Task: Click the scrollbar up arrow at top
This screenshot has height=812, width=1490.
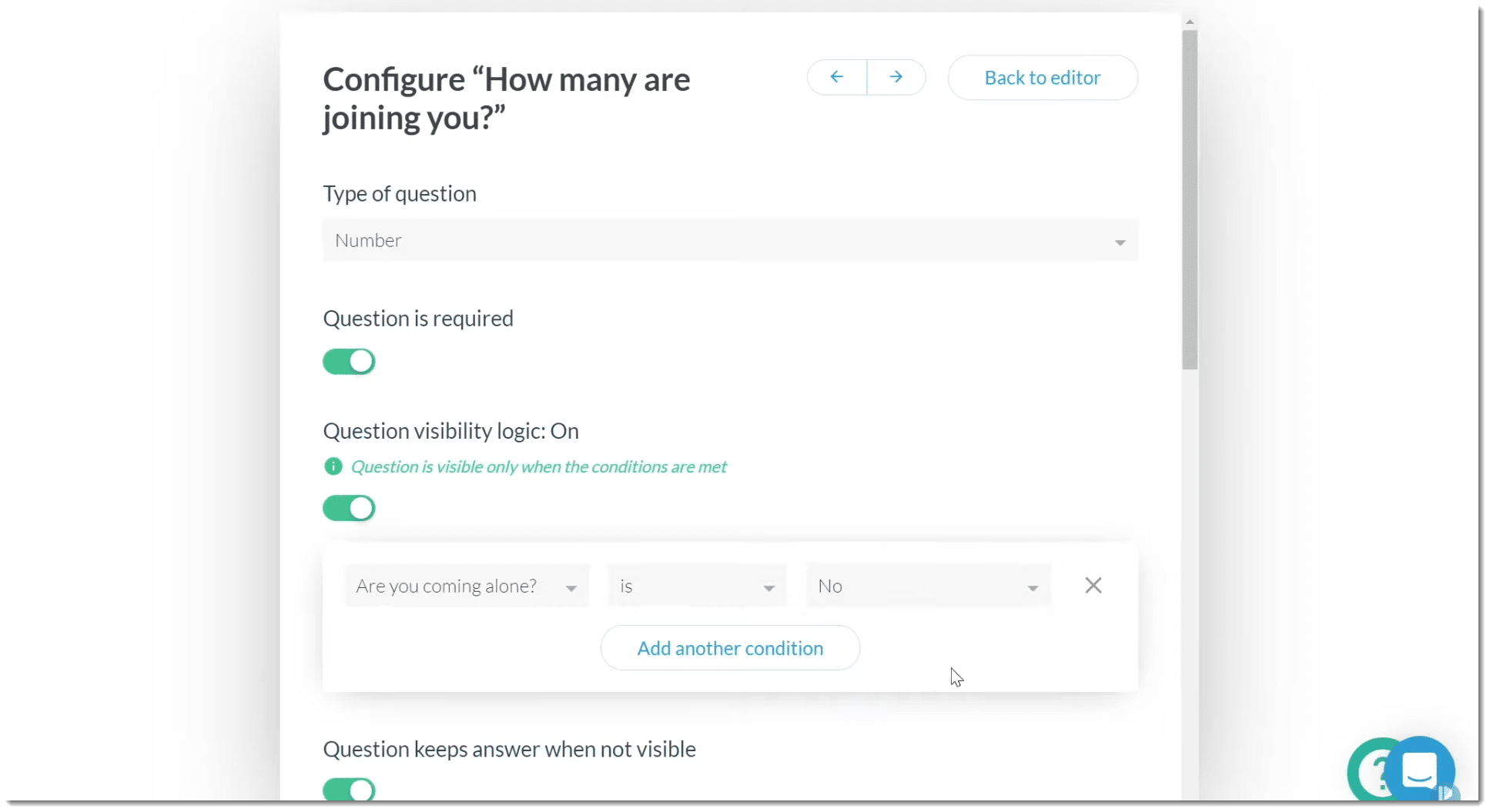Action: (1190, 22)
